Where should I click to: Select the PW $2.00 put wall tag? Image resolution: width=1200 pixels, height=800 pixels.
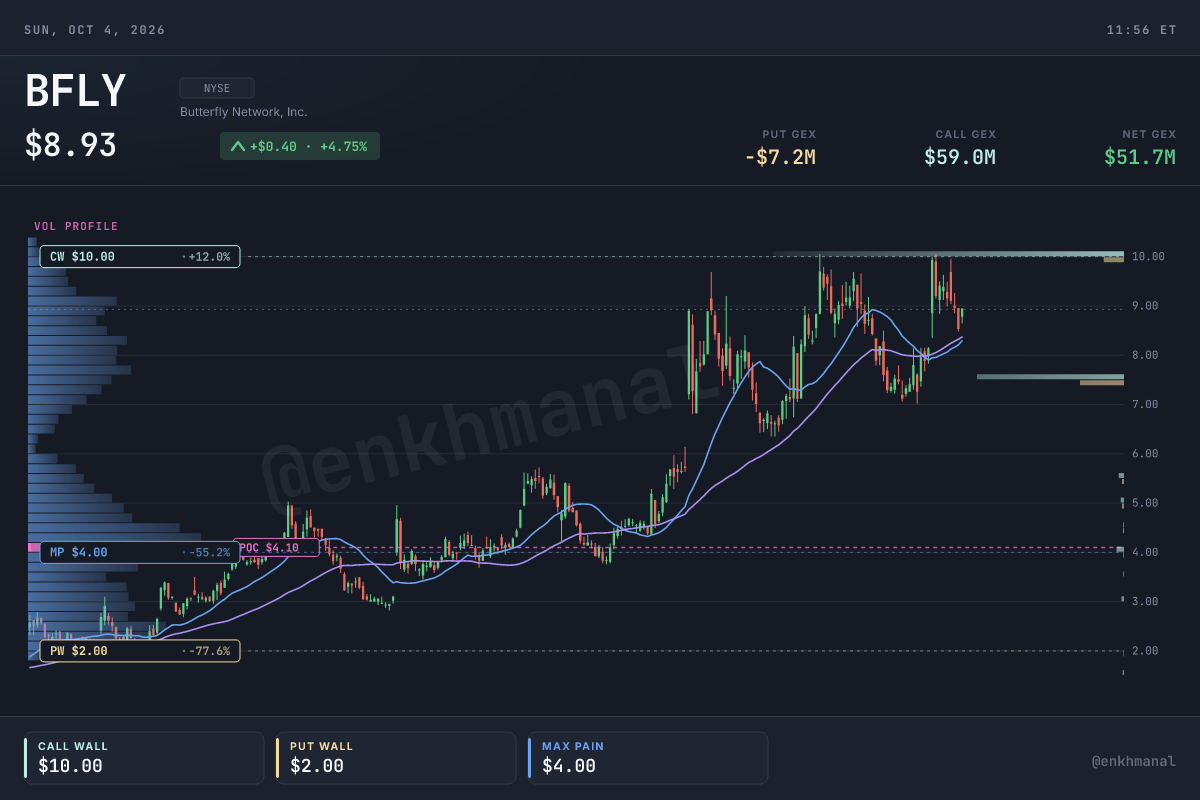(x=140, y=651)
